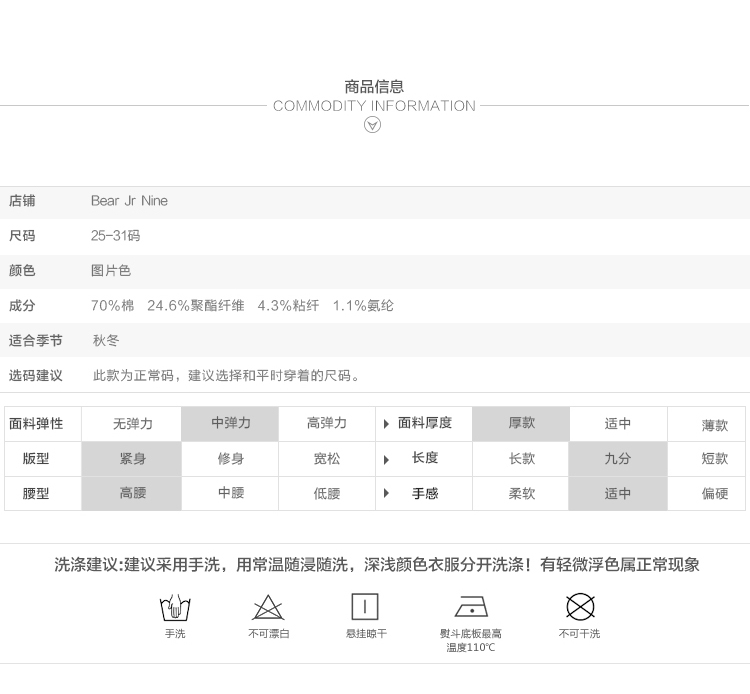Viewport: 750px width, 694px height.
Task: Choose the 厚款 thickness cell
Action: tap(521, 424)
